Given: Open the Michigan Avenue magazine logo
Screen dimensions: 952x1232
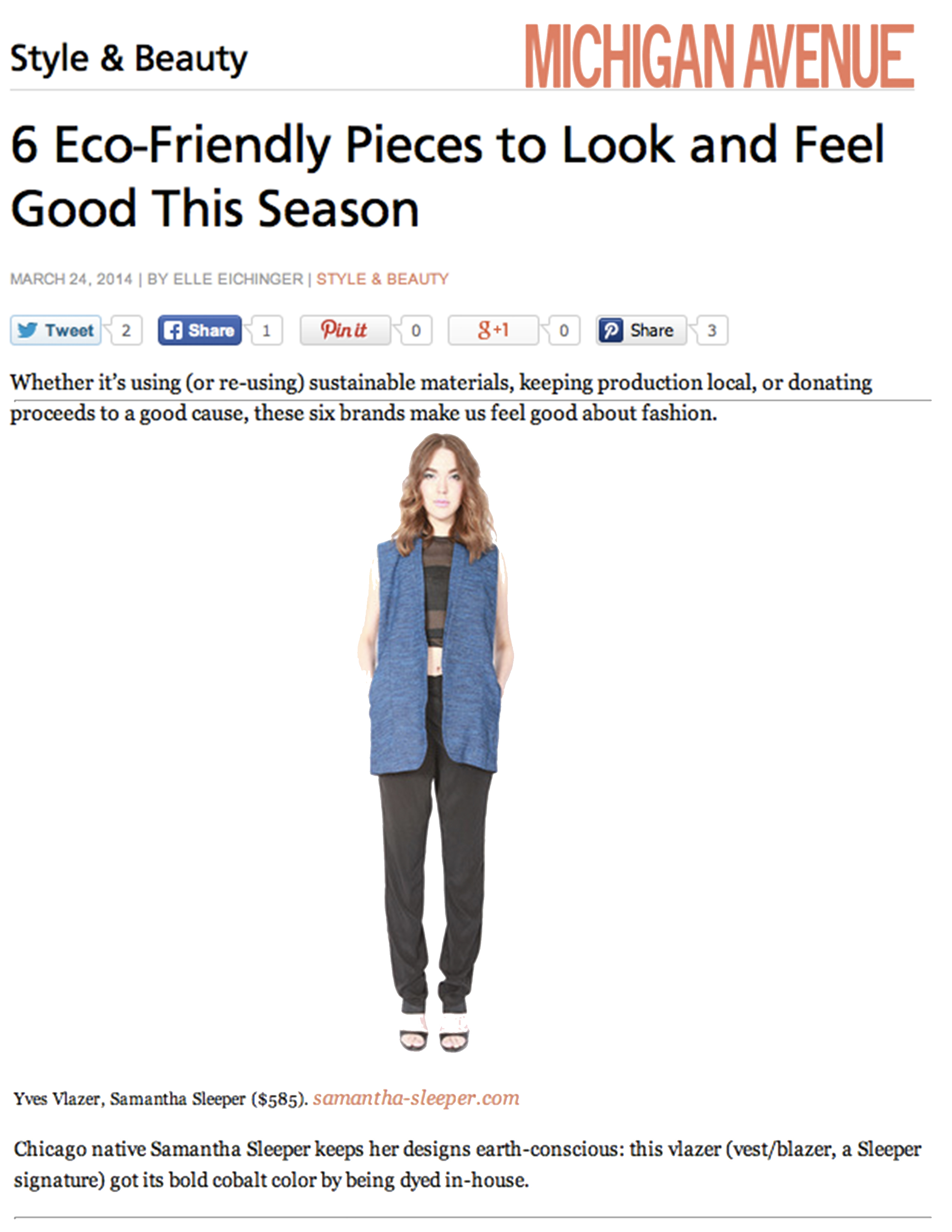Looking at the screenshot, I should pos(719,56).
